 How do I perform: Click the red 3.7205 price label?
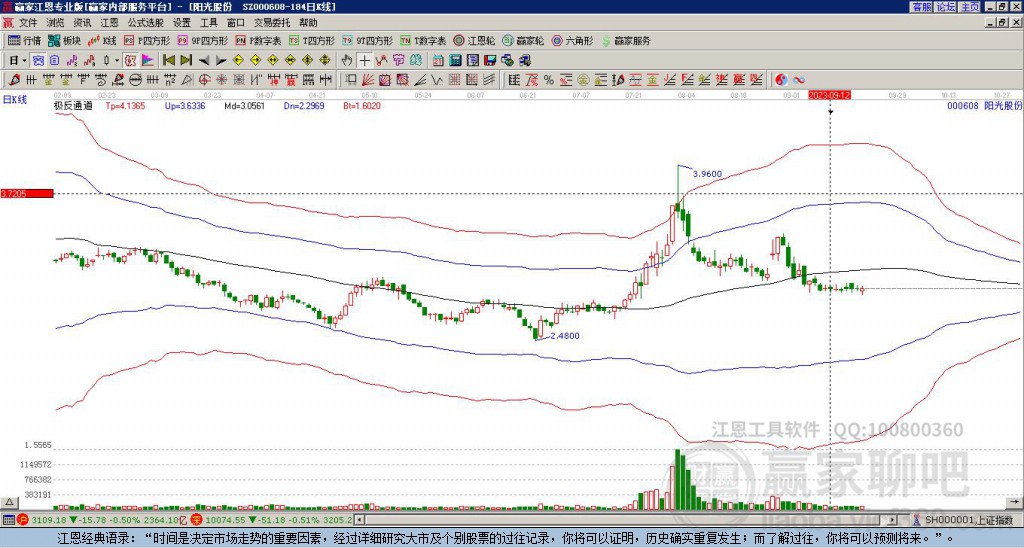pos(27,193)
